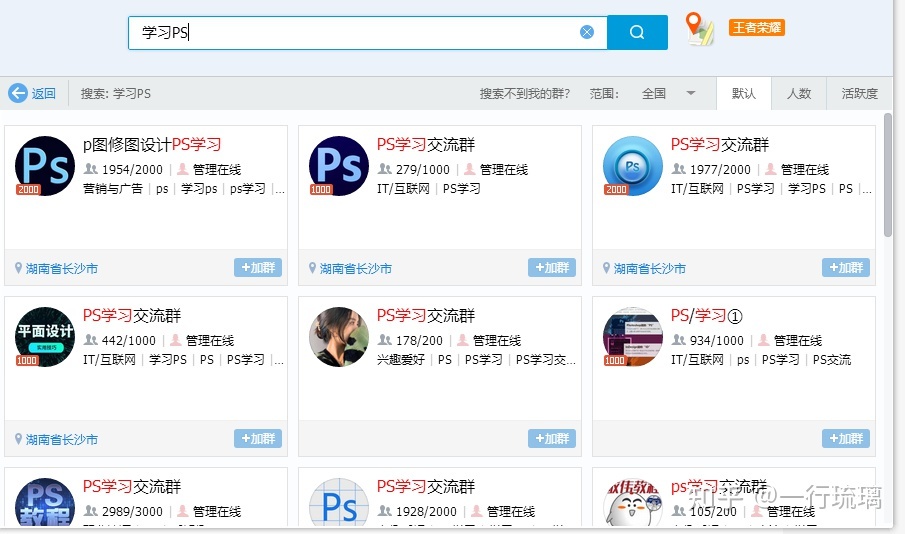The image size is (905, 534).
Task: Click the PS交流 tag in PS/学习① card
Action: [832, 360]
